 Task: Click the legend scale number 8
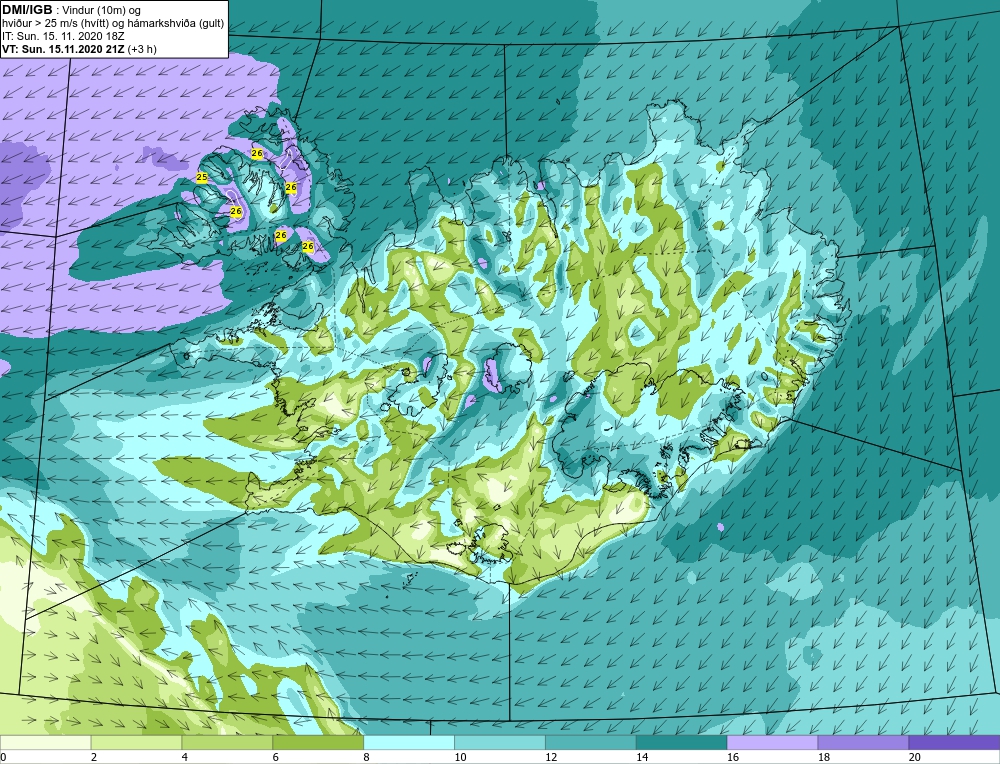coord(366,757)
